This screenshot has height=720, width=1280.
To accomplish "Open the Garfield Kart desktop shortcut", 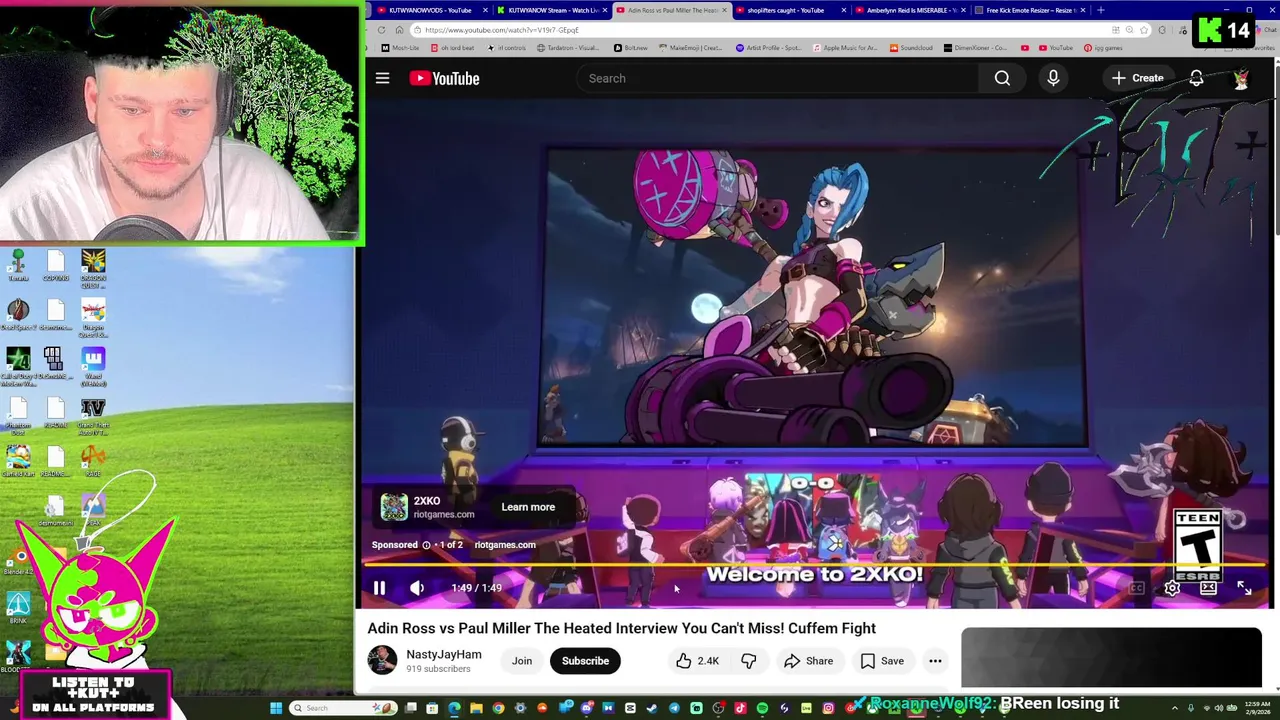I will pyautogui.click(x=18, y=461).
